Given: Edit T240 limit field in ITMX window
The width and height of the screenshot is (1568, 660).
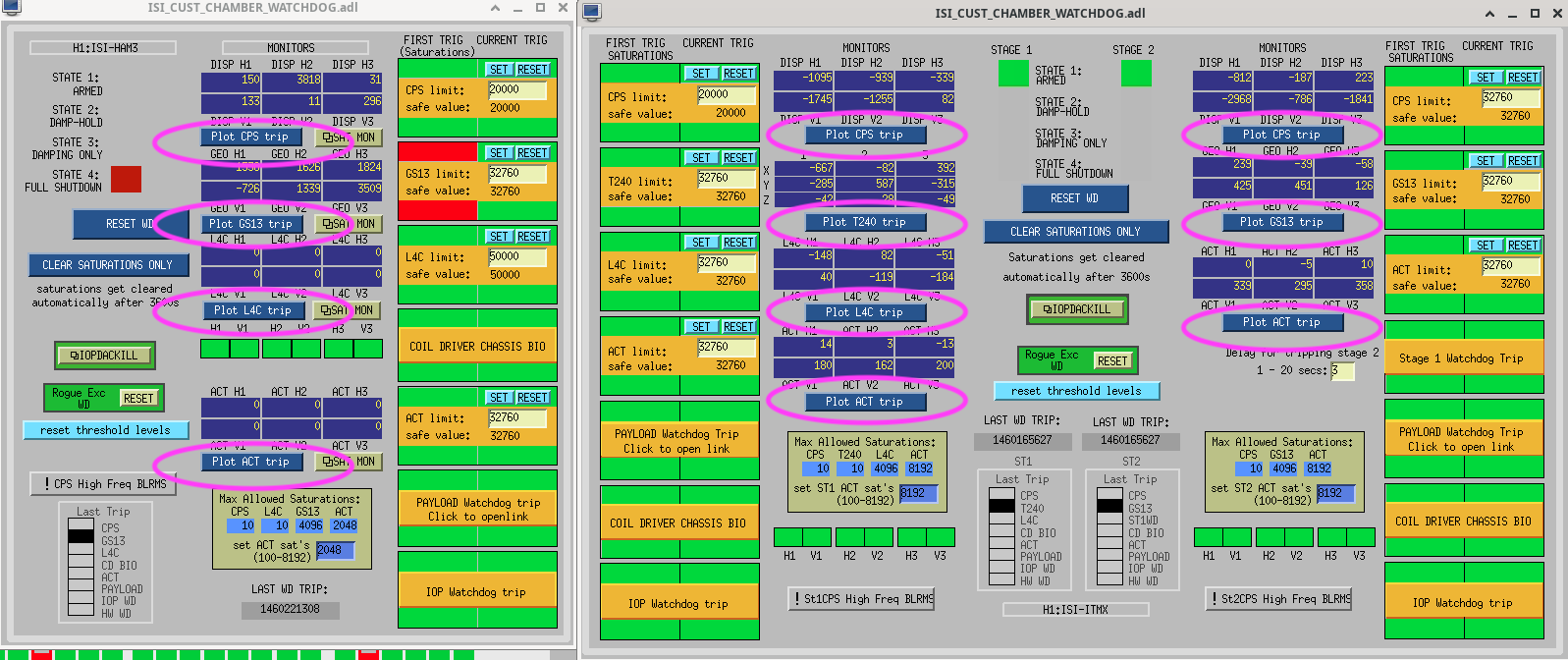Looking at the screenshot, I should [728, 178].
